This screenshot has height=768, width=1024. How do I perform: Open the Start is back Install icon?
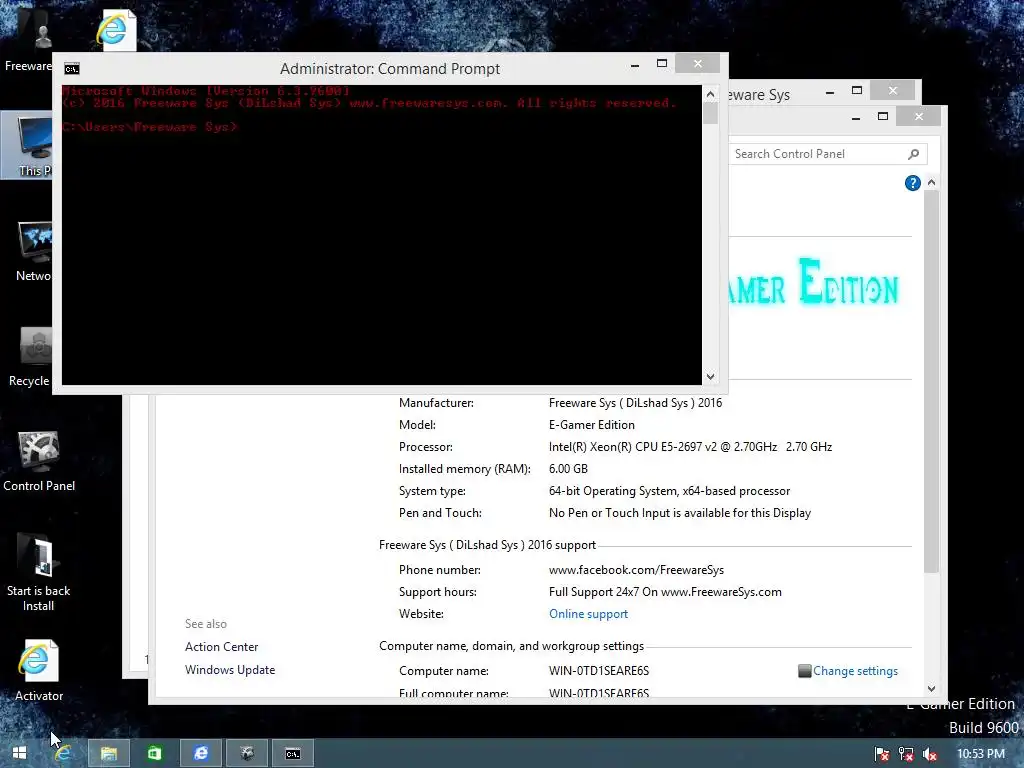(x=39, y=573)
